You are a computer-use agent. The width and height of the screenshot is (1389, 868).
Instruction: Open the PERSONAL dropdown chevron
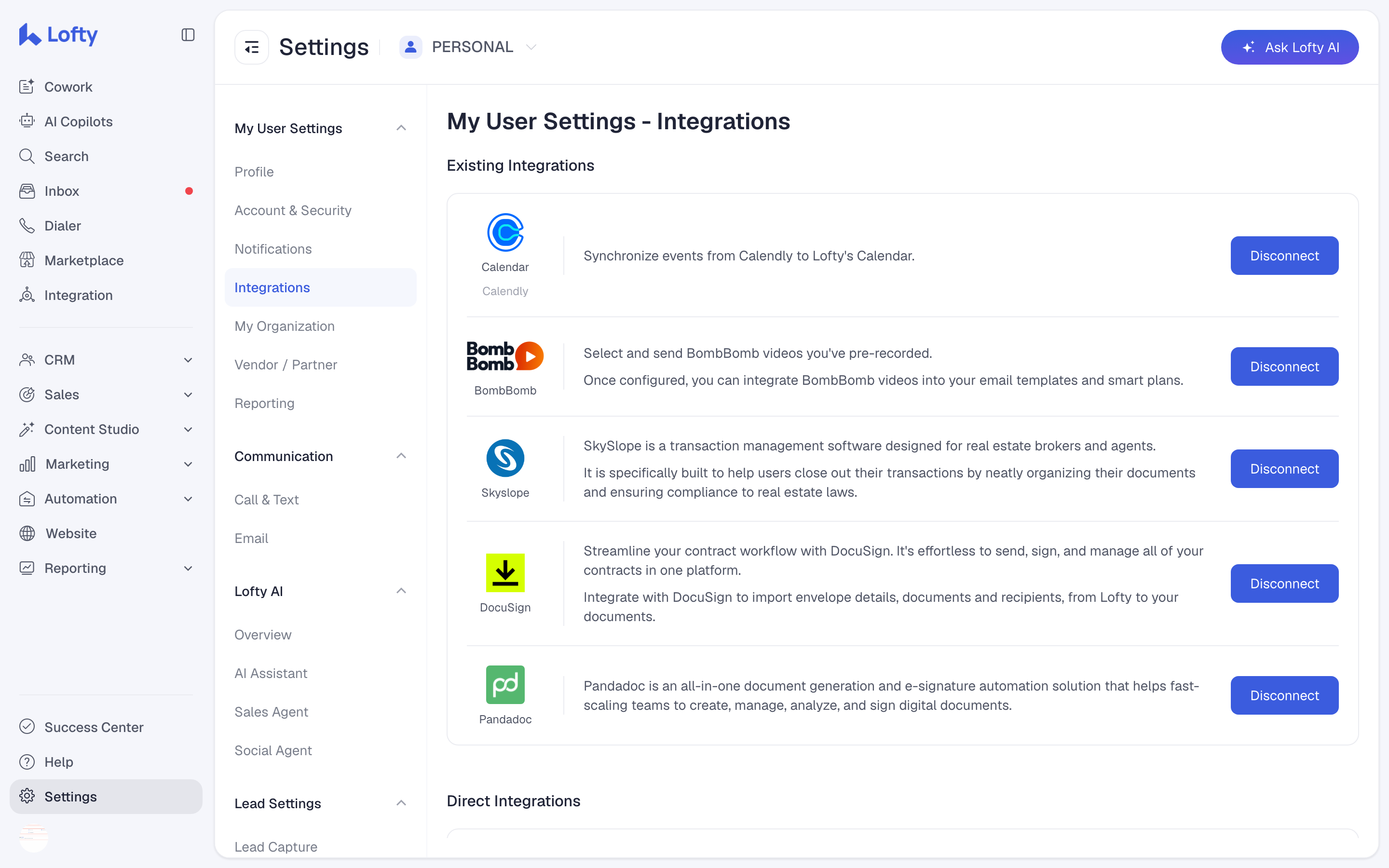pyautogui.click(x=531, y=47)
